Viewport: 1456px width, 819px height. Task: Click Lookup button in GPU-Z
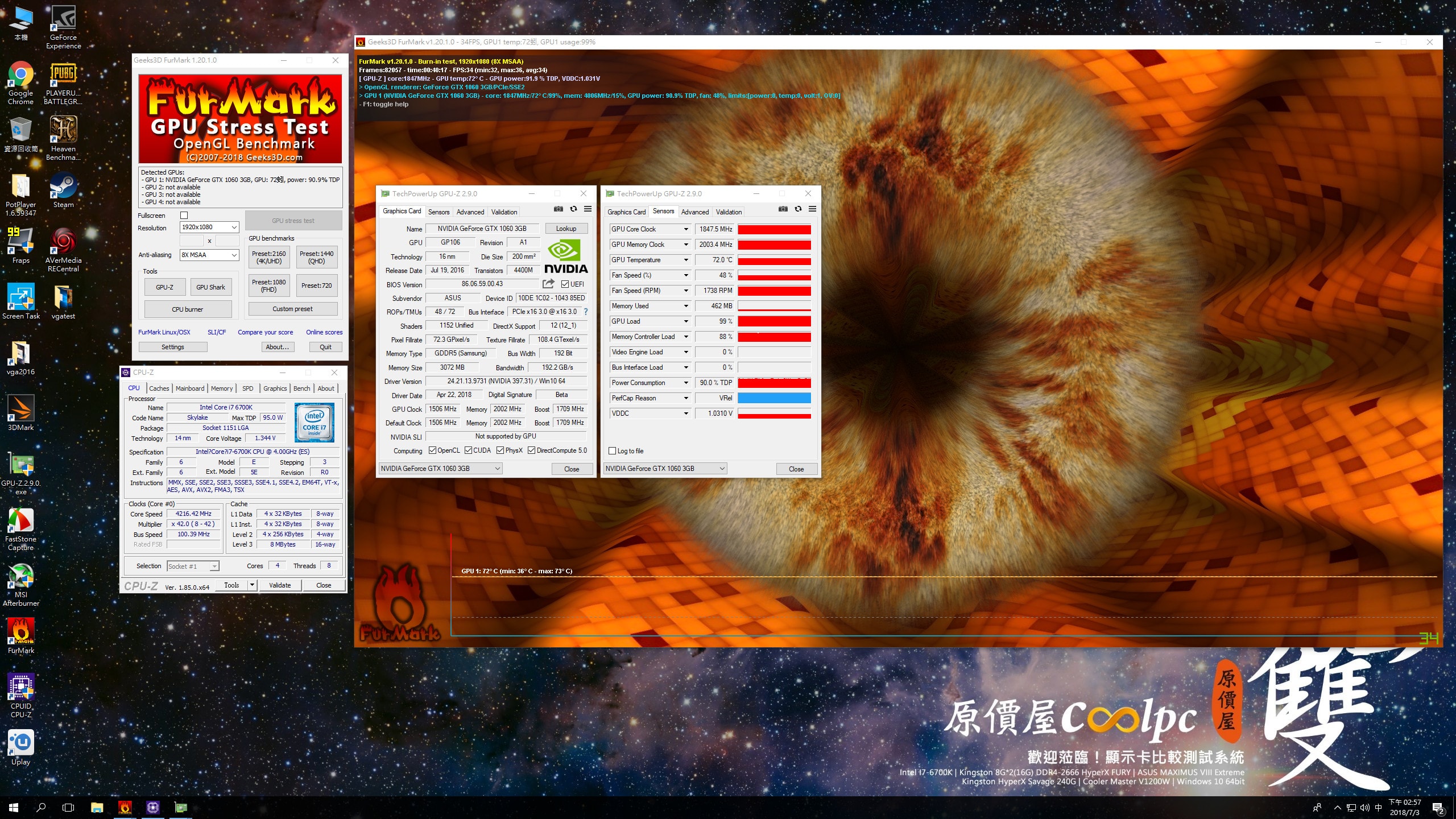coord(566,229)
